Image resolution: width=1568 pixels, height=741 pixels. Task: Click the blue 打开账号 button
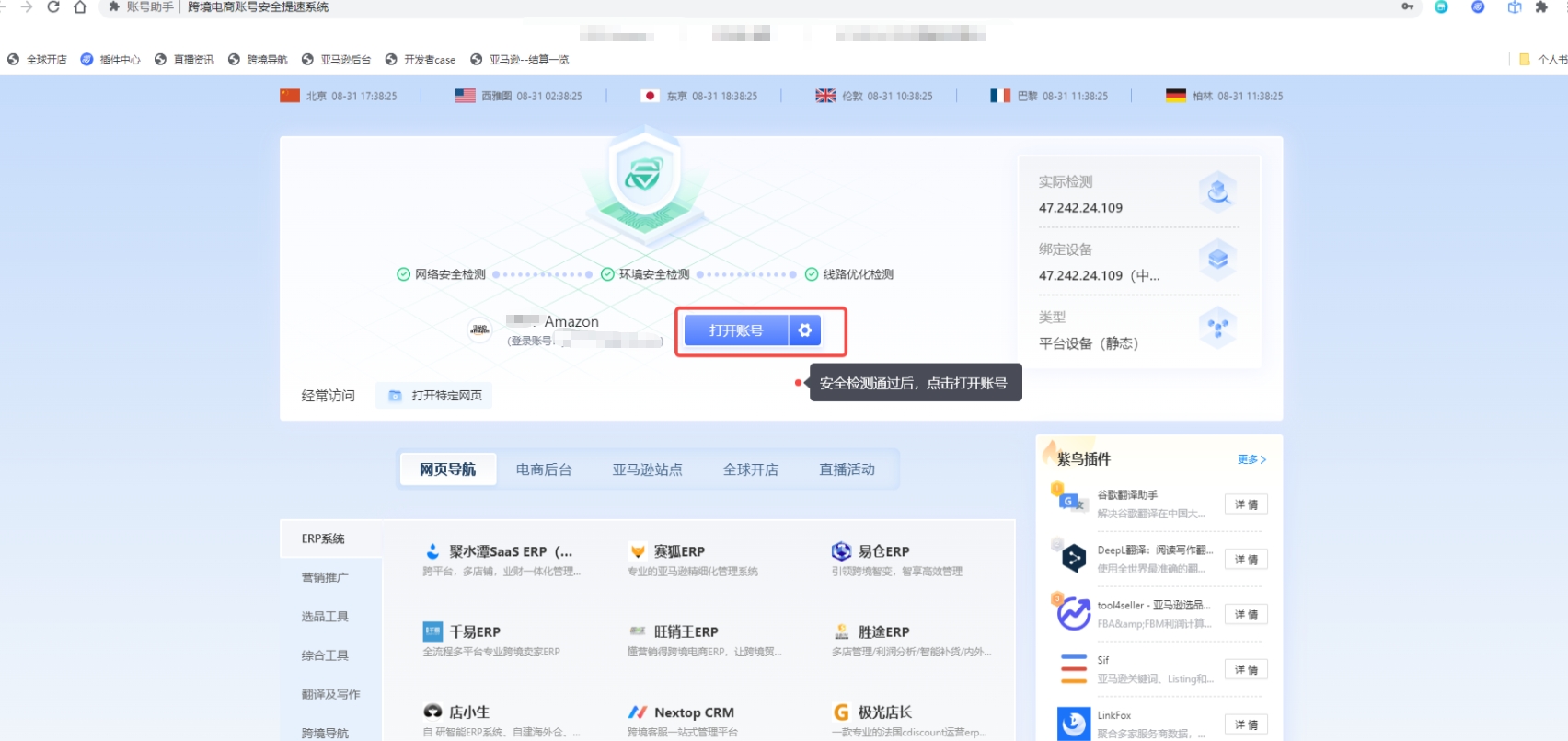click(736, 330)
